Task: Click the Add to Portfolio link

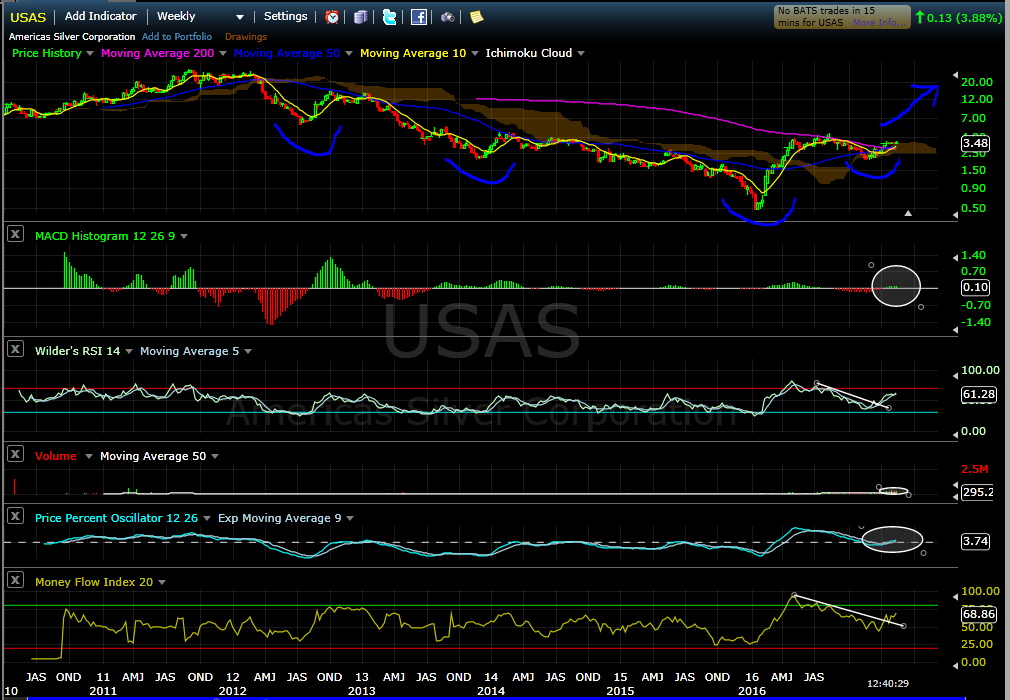Action: (x=176, y=37)
